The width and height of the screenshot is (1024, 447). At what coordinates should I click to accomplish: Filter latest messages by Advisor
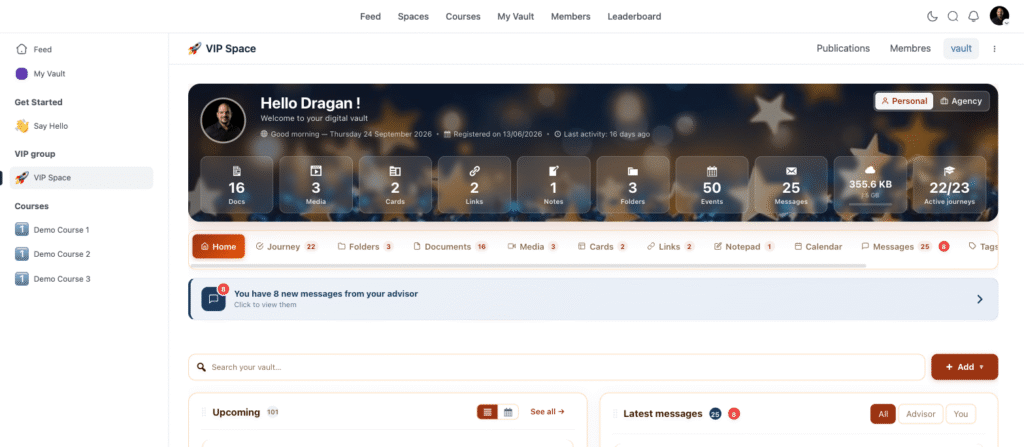(x=921, y=414)
